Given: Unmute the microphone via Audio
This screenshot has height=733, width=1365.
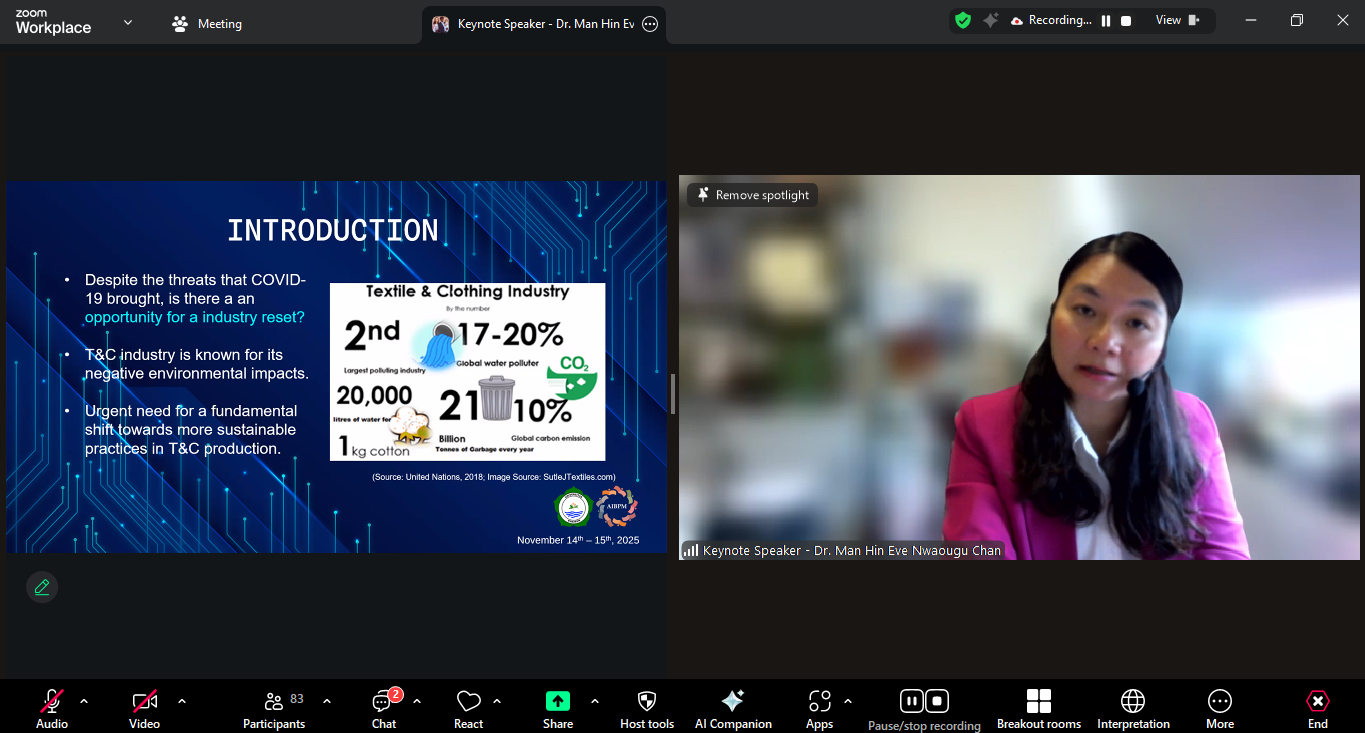Looking at the screenshot, I should click(52, 708).
